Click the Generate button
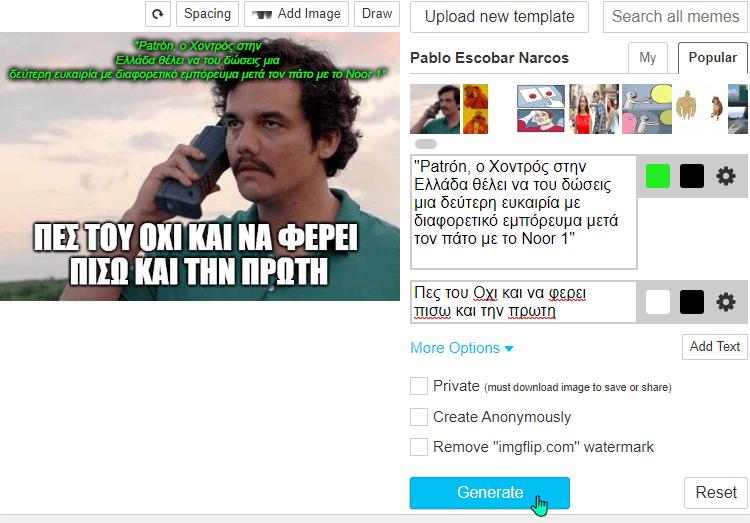The width and height of the screenshot is (750, 523). (490, 493)
